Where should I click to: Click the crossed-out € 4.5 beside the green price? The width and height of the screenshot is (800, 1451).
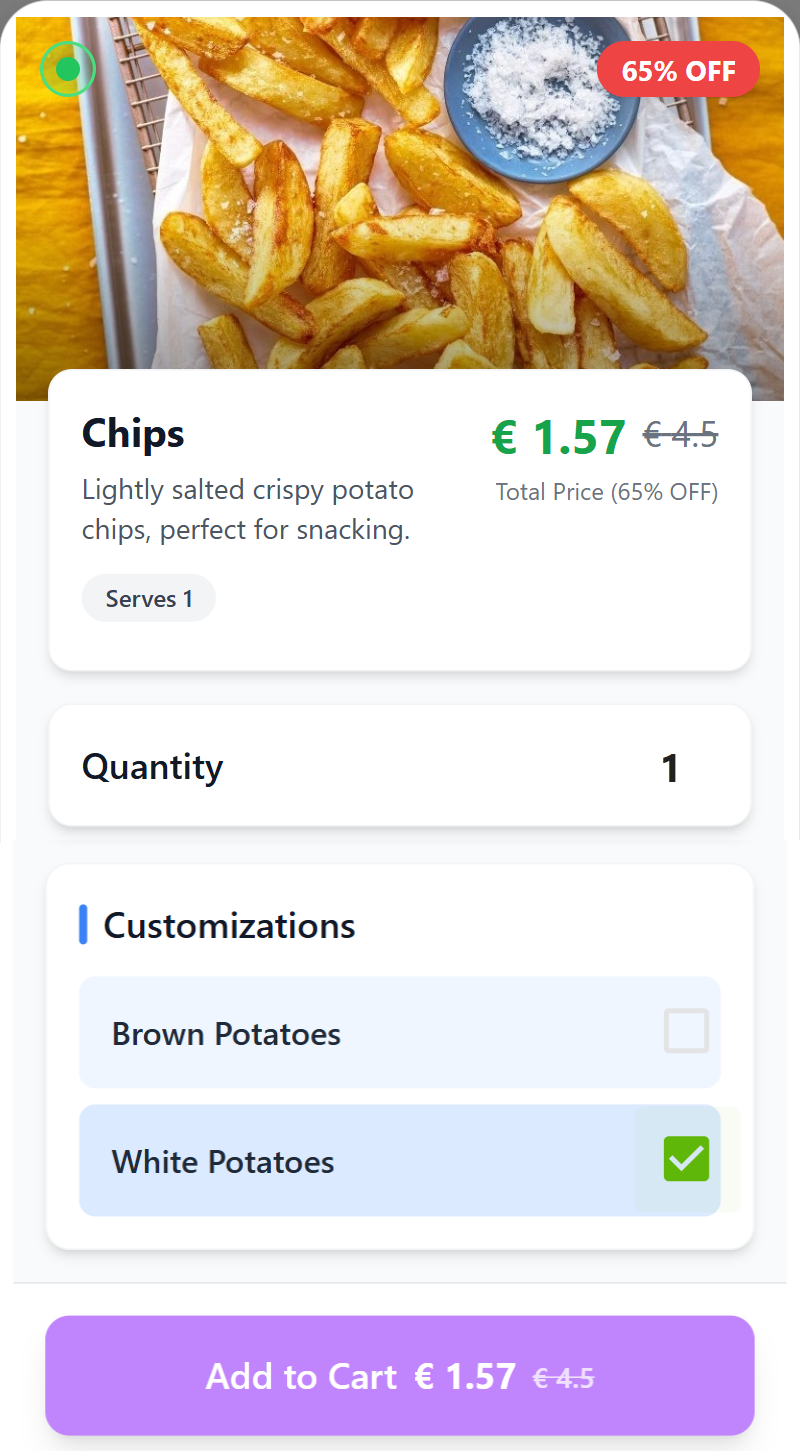[x=680, y=435]
